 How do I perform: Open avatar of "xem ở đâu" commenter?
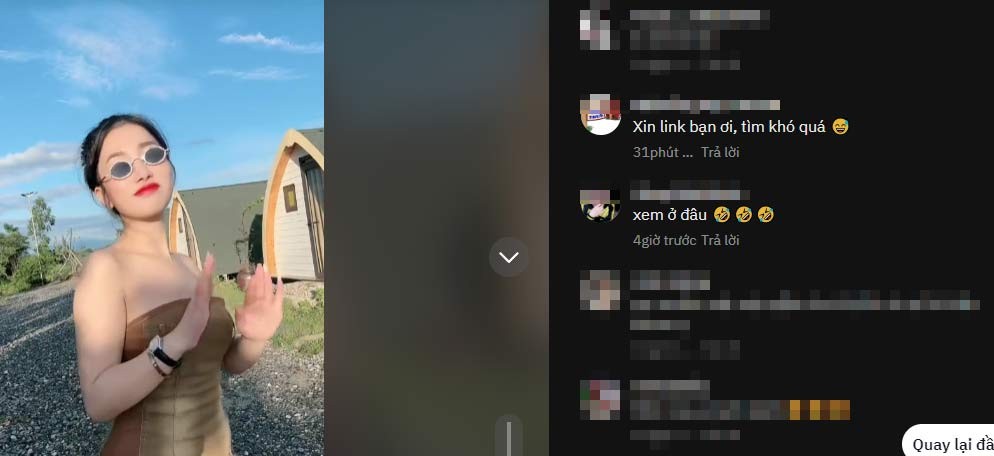coord(600,204)
